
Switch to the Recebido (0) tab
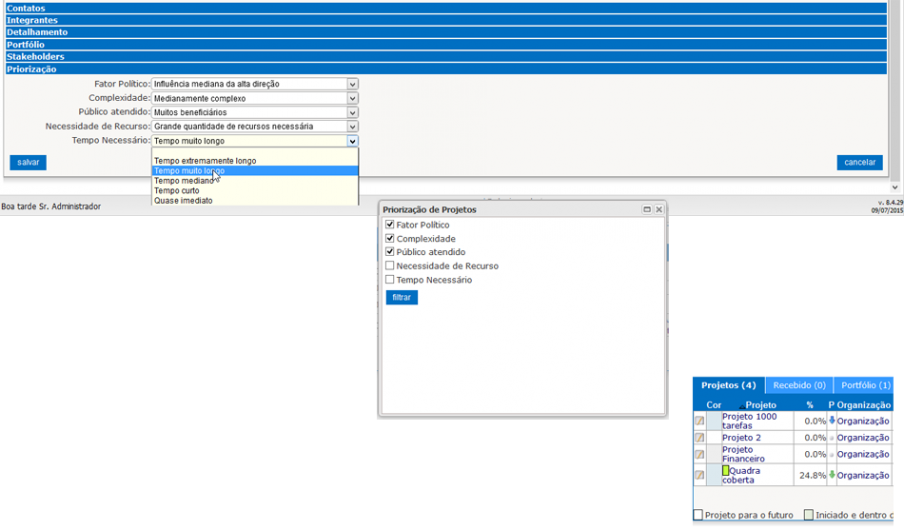tap(798, 385)
